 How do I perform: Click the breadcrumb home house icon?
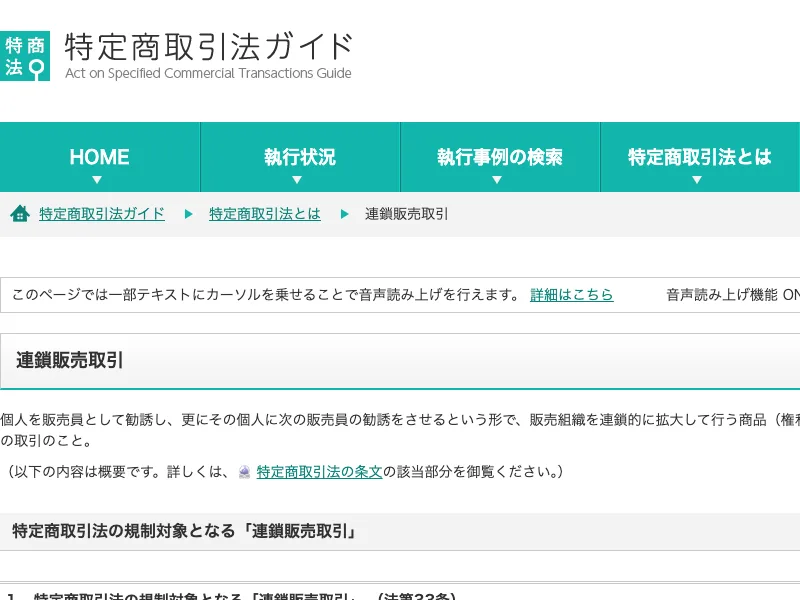coord(20,213)
